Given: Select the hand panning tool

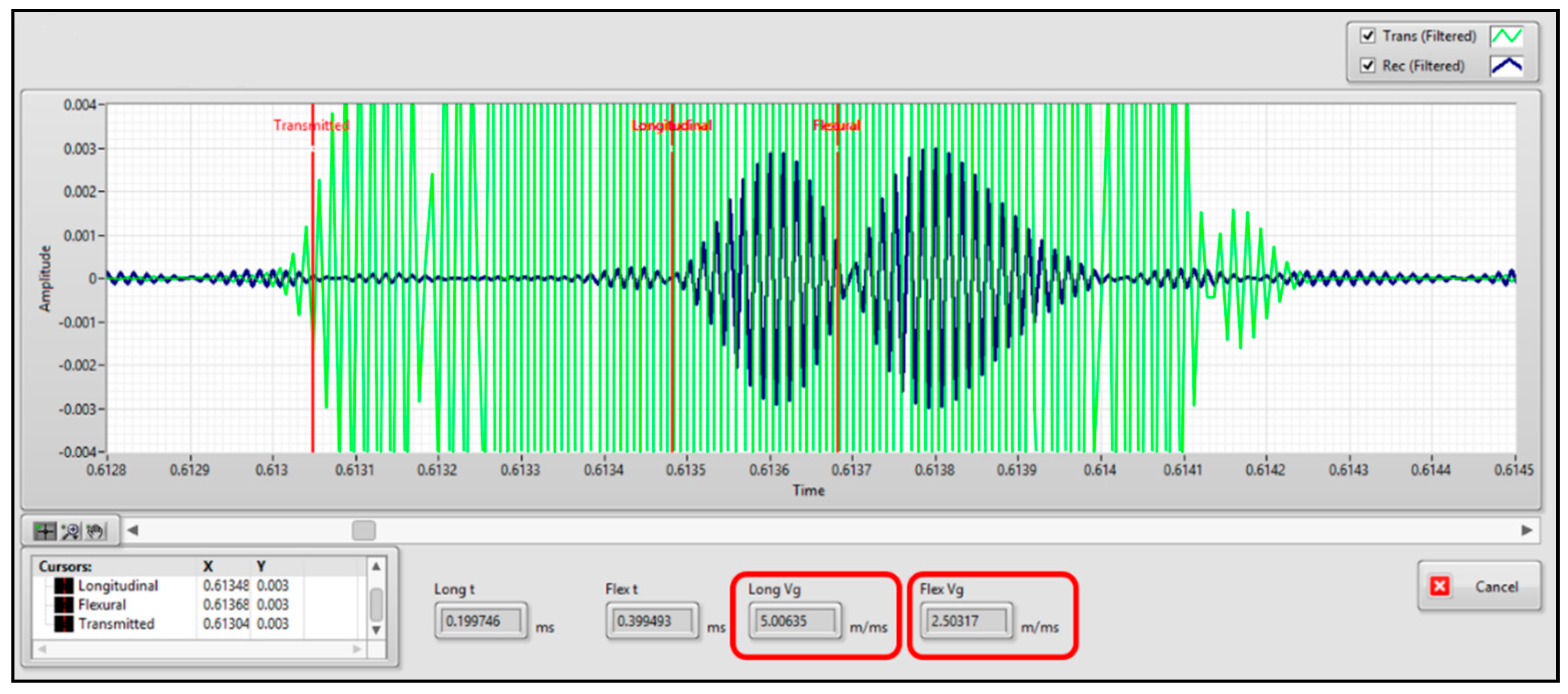Looking at the screenshot, I should pos(95,531).
